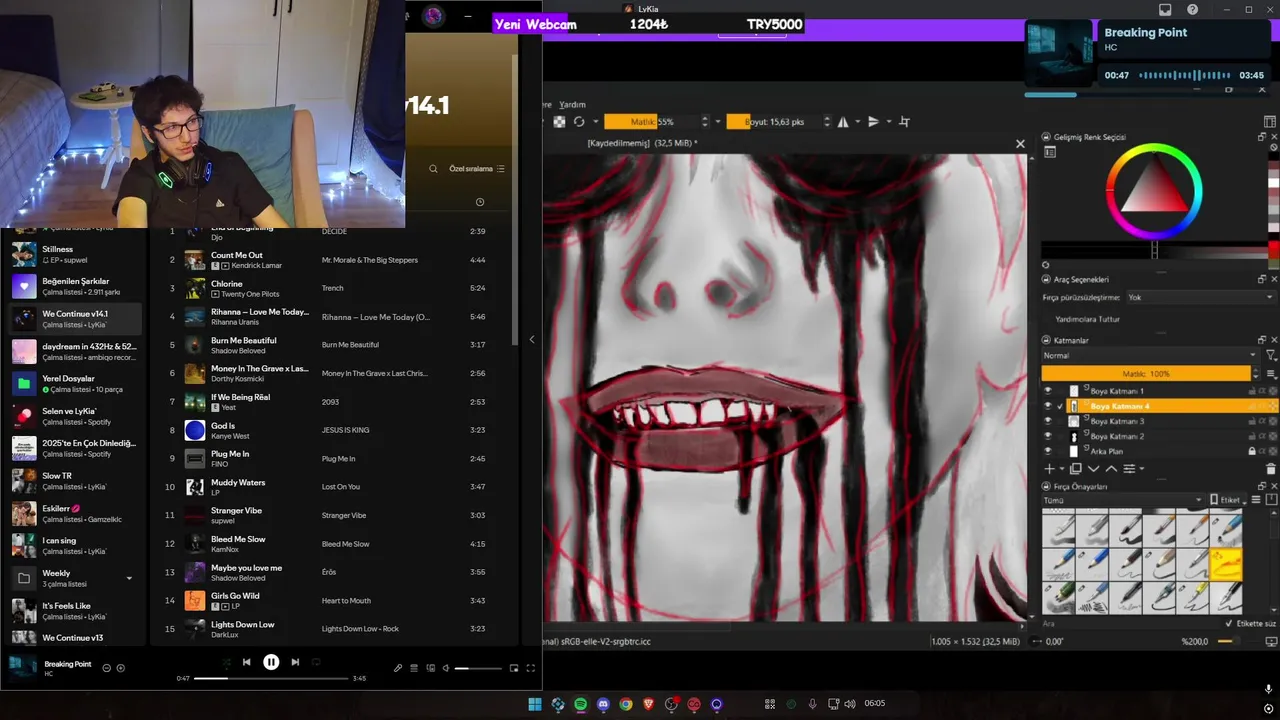
Task: Open the Kendrick Lamar artist link
Action: (256, 266)
